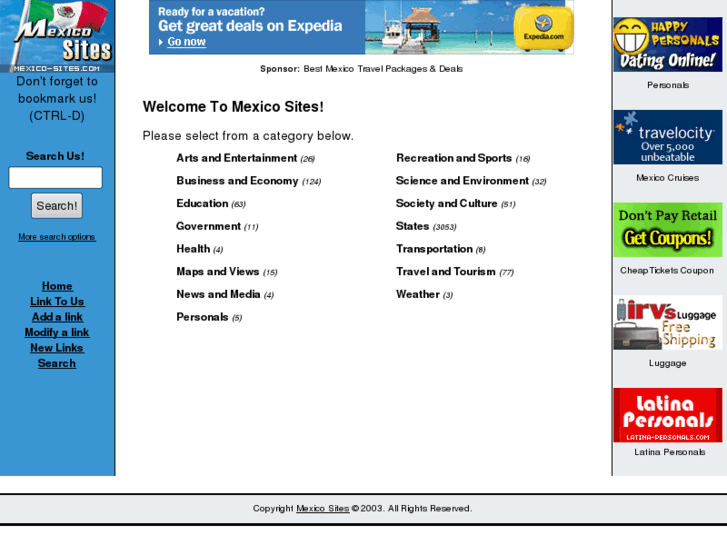Select the Government category

click(208, 226)
